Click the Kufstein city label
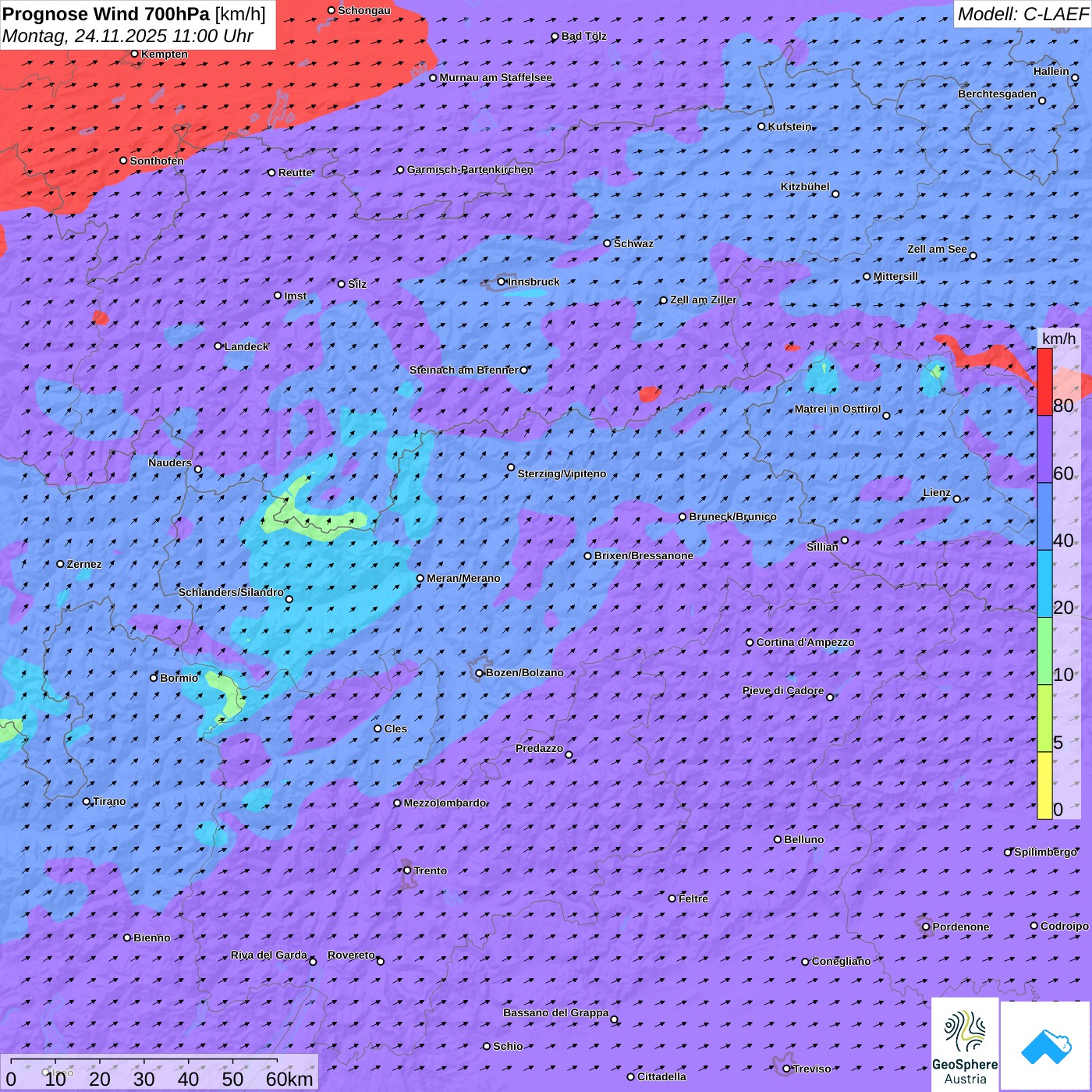Image resolution: width=1092 pixels, height=1092 pixels. (x=790, y=126)
